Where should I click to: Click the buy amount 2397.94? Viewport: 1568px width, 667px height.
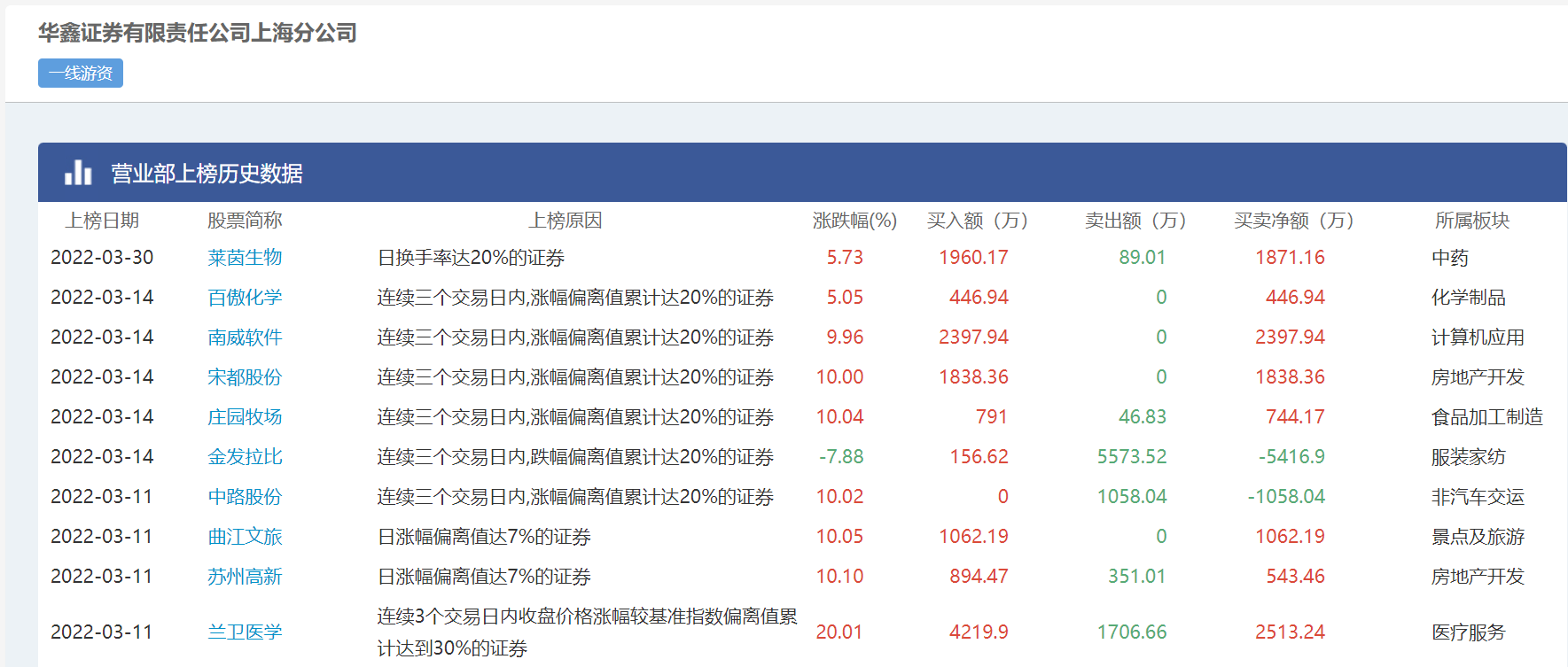[x=973, y=337]
